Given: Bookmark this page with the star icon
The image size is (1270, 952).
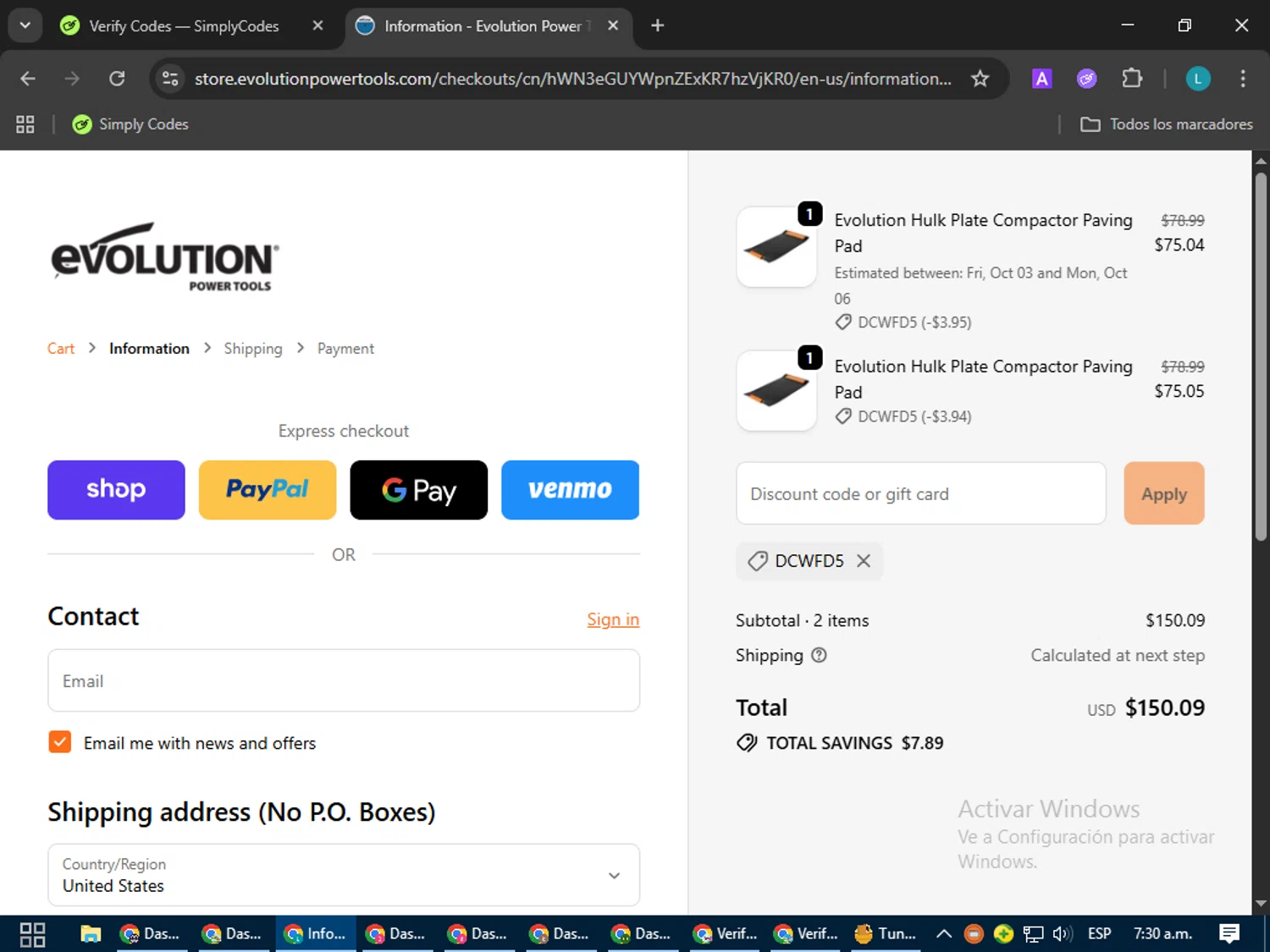Looking at the screenshot, I should click(980, 79).
